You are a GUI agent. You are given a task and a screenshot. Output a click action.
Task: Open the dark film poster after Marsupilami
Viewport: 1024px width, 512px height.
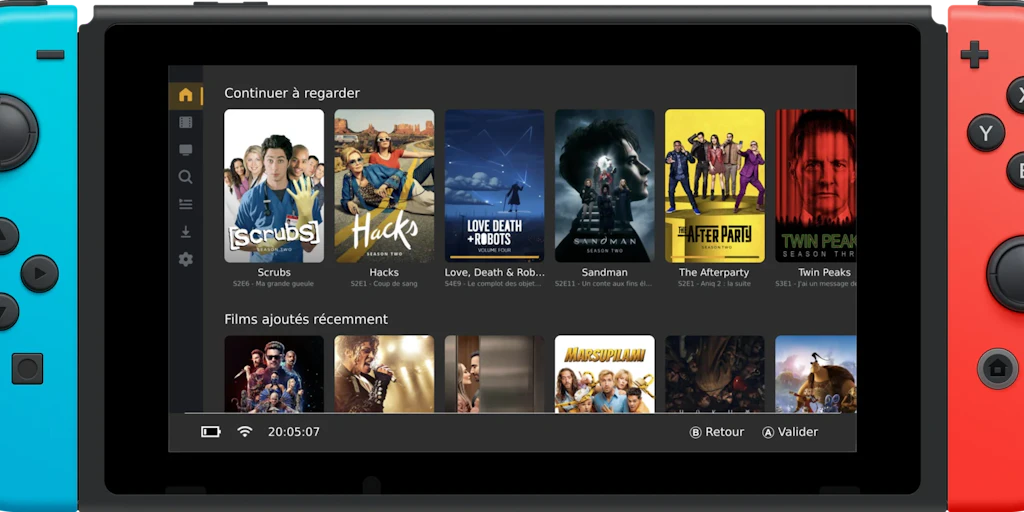715,374
